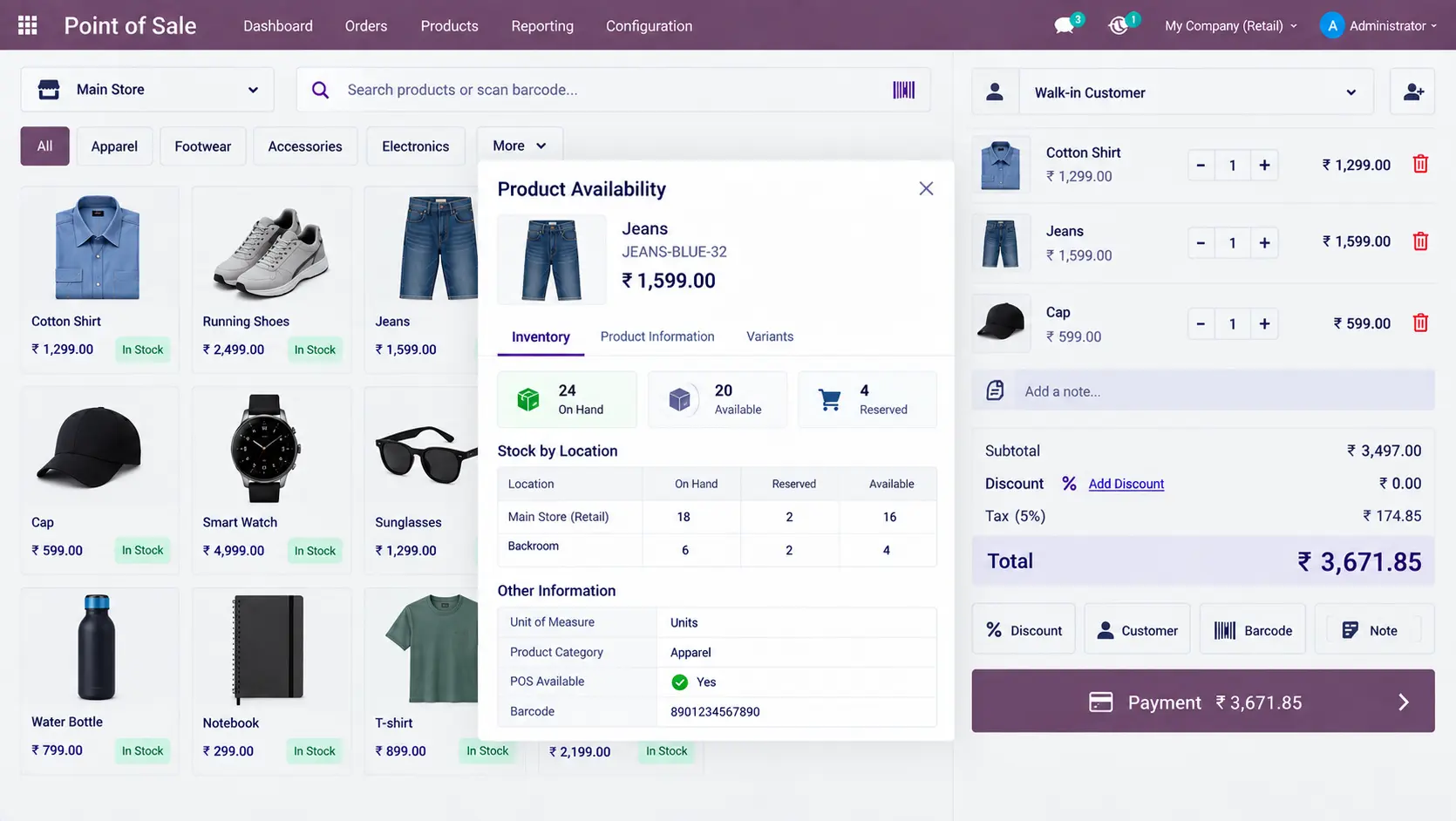Click the Barcode action button
This screenshot has height=821, width=1456.
pyautogui.click(x=1252, y=629)
